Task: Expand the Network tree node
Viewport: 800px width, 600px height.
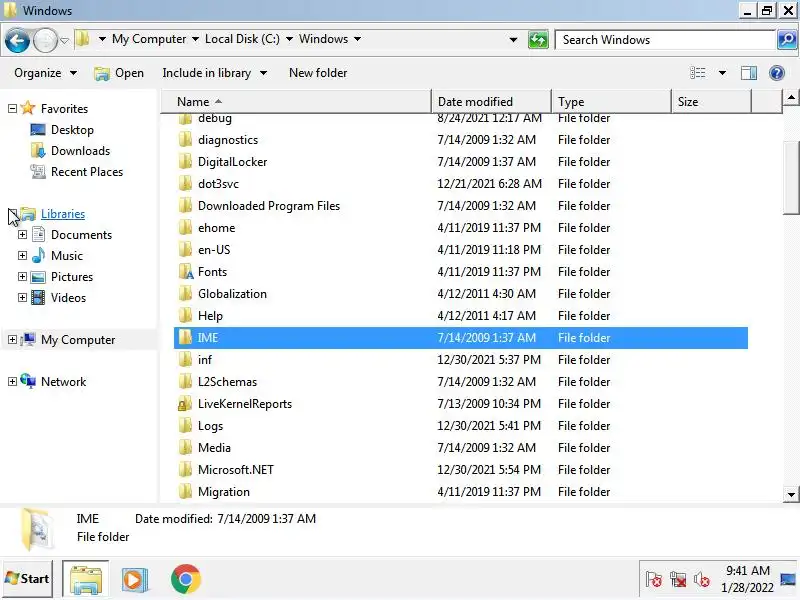Action: (12, 382)
